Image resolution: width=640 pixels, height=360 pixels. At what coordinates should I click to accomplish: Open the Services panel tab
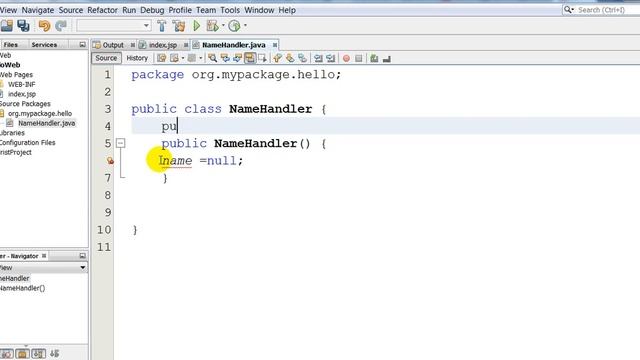44,44
